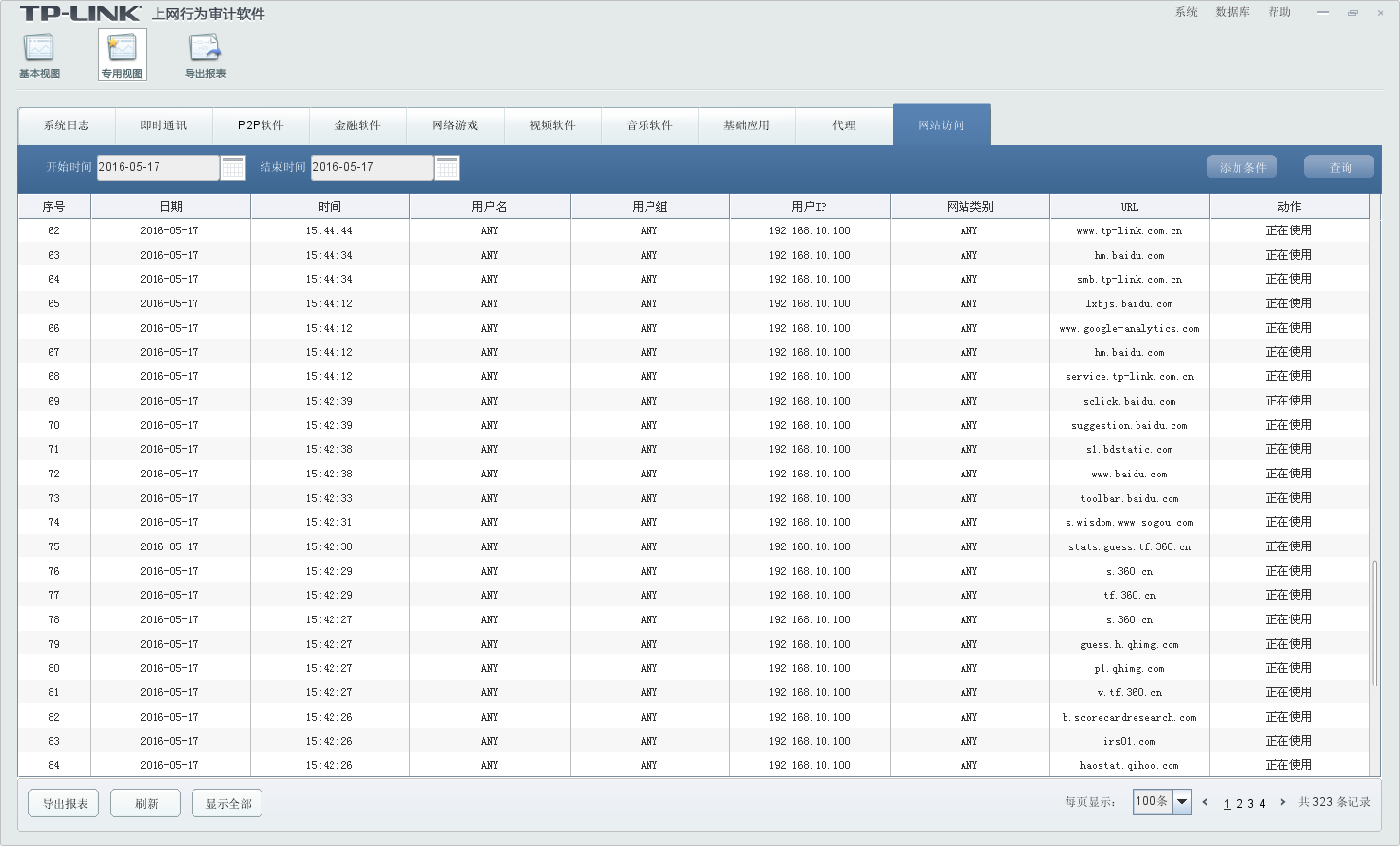This screenshot has width=1400, height=846.
Task: Click the table vertical scrollbar thumb
Action: coord(1374,623)
